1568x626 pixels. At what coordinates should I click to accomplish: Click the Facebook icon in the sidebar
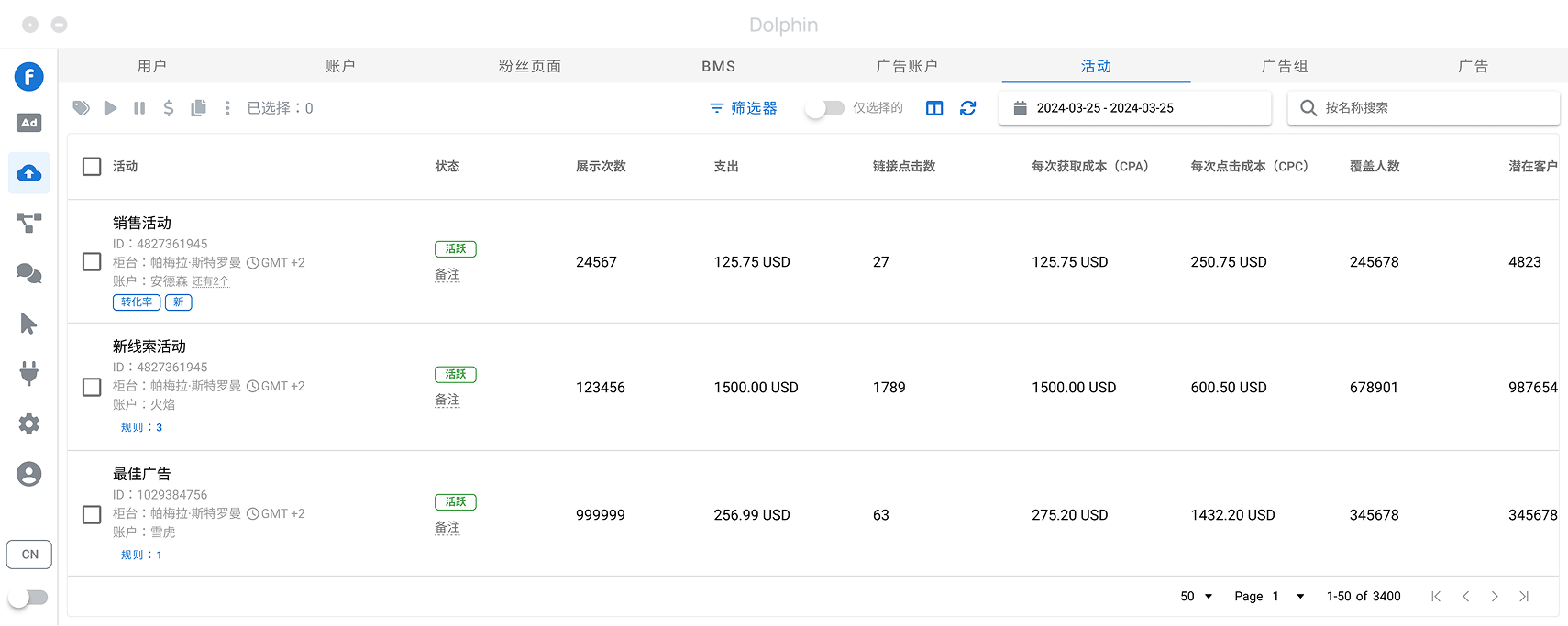[29, 76]
